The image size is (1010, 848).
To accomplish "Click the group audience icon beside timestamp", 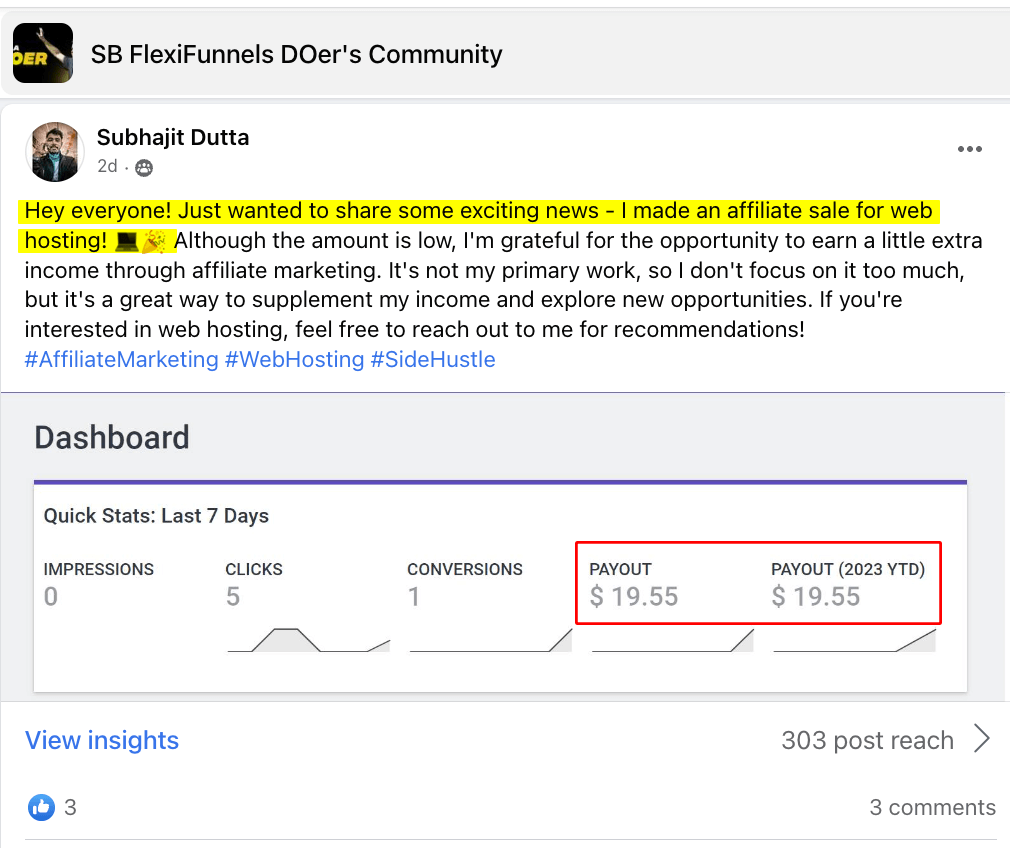I will coord(144,167).
